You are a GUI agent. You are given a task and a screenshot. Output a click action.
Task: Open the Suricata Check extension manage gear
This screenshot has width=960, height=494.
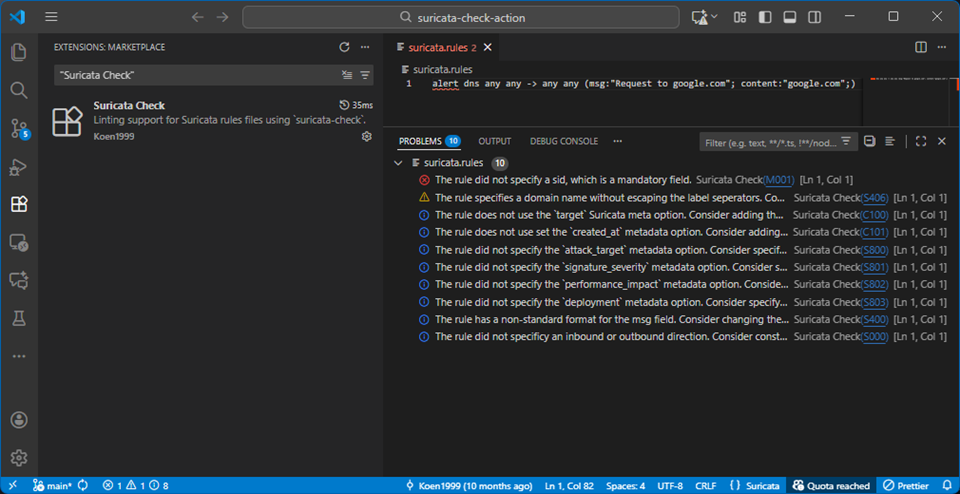[367, 137]
